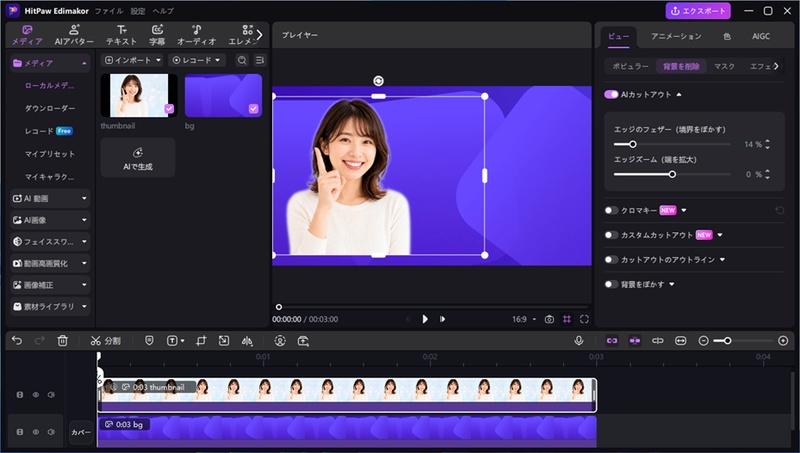The image size is (800, 453).
Task: Expand the AI 動画 section
Action: 50,198
